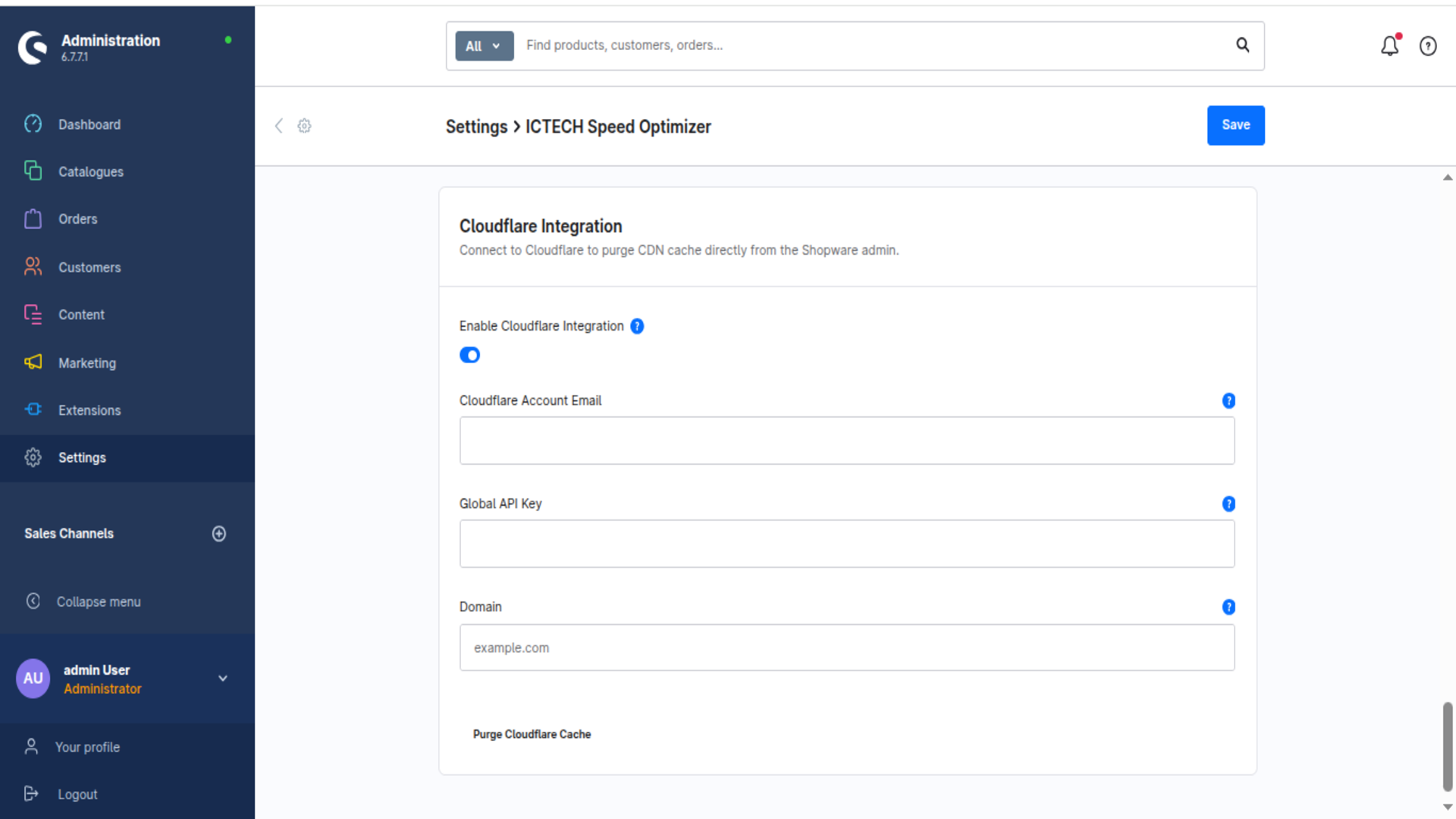Screen dimensions: 1456x819
Task: Save the Speed Optimizer settings
Action: pyautogui.click(x=1235, y=125)
